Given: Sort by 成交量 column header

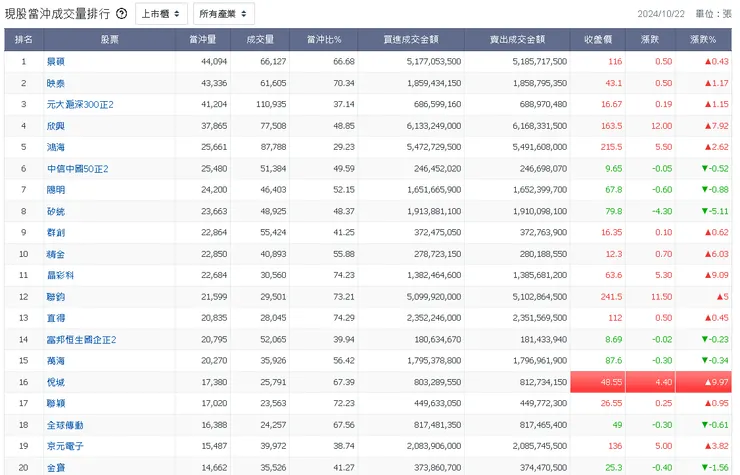Looking at the screenshot, I should coord(260,40).
